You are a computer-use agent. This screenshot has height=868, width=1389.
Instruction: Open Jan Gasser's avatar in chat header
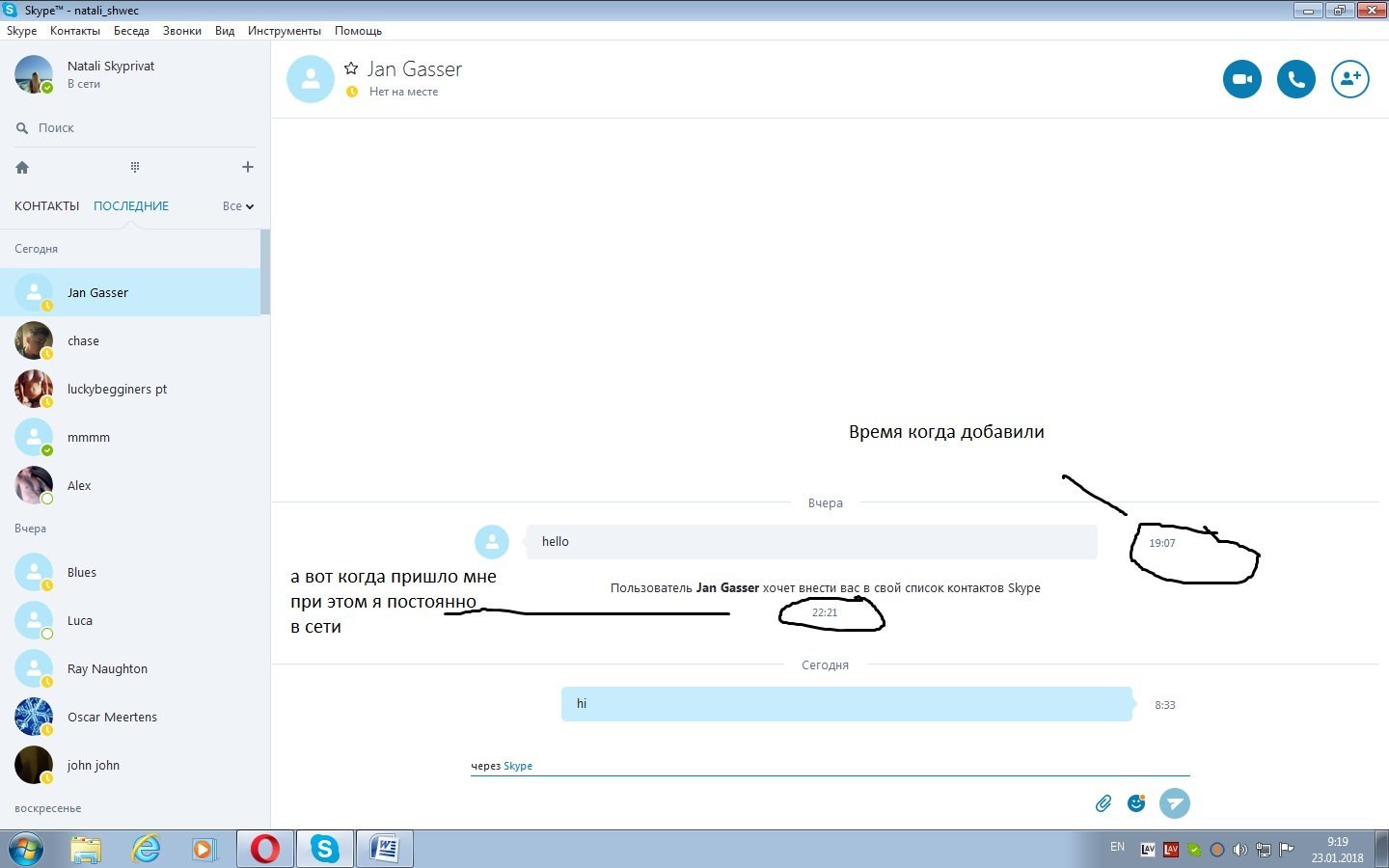click(x=311, y=79)
